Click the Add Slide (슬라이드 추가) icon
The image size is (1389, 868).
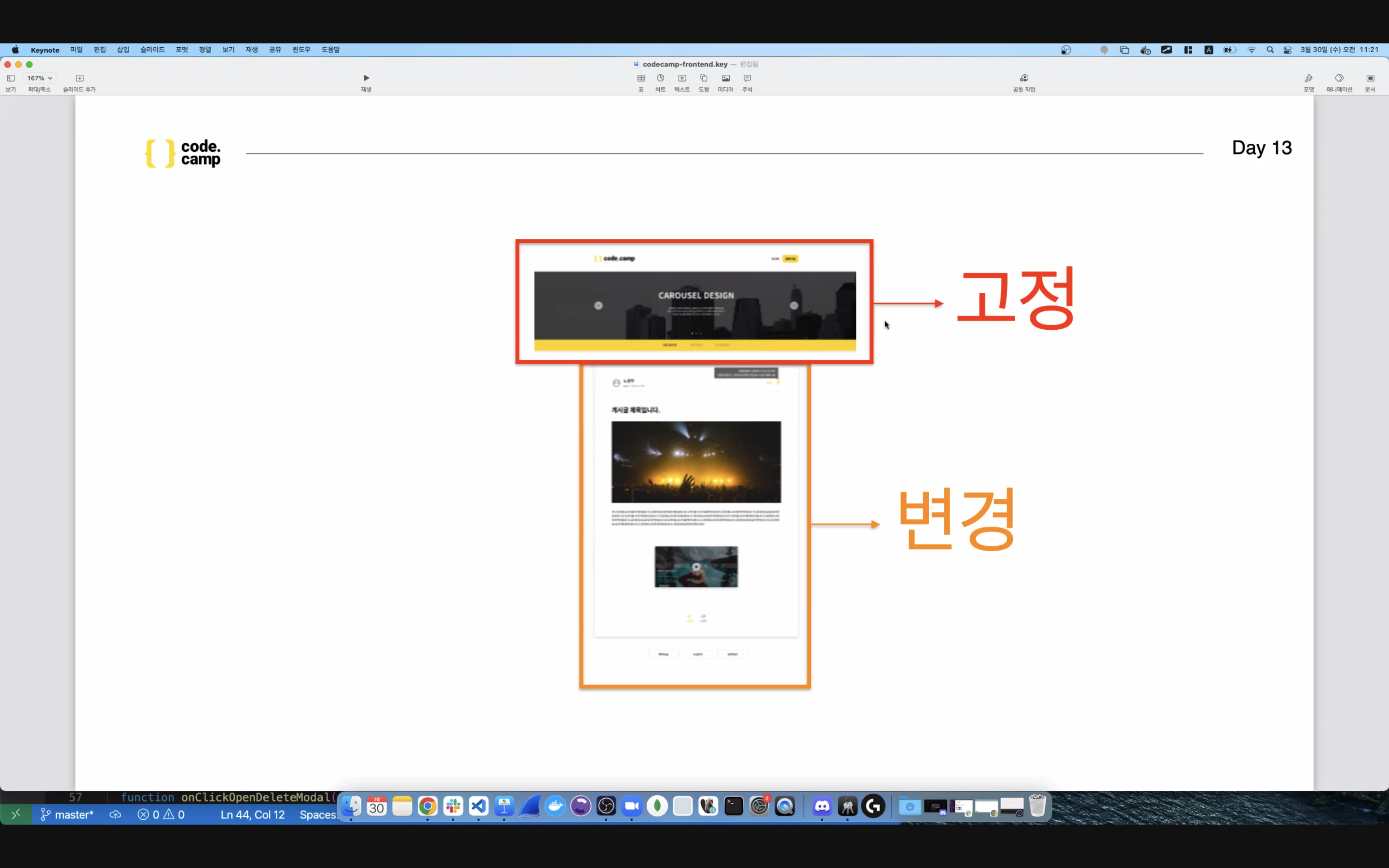80,79
